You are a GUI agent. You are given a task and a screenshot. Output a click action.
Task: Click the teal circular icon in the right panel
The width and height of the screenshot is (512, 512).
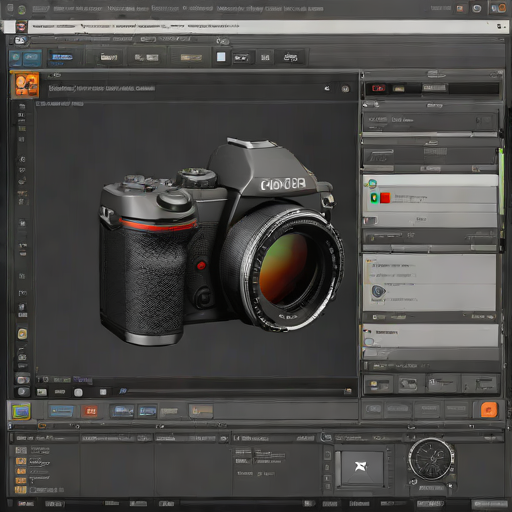[372, 183]
